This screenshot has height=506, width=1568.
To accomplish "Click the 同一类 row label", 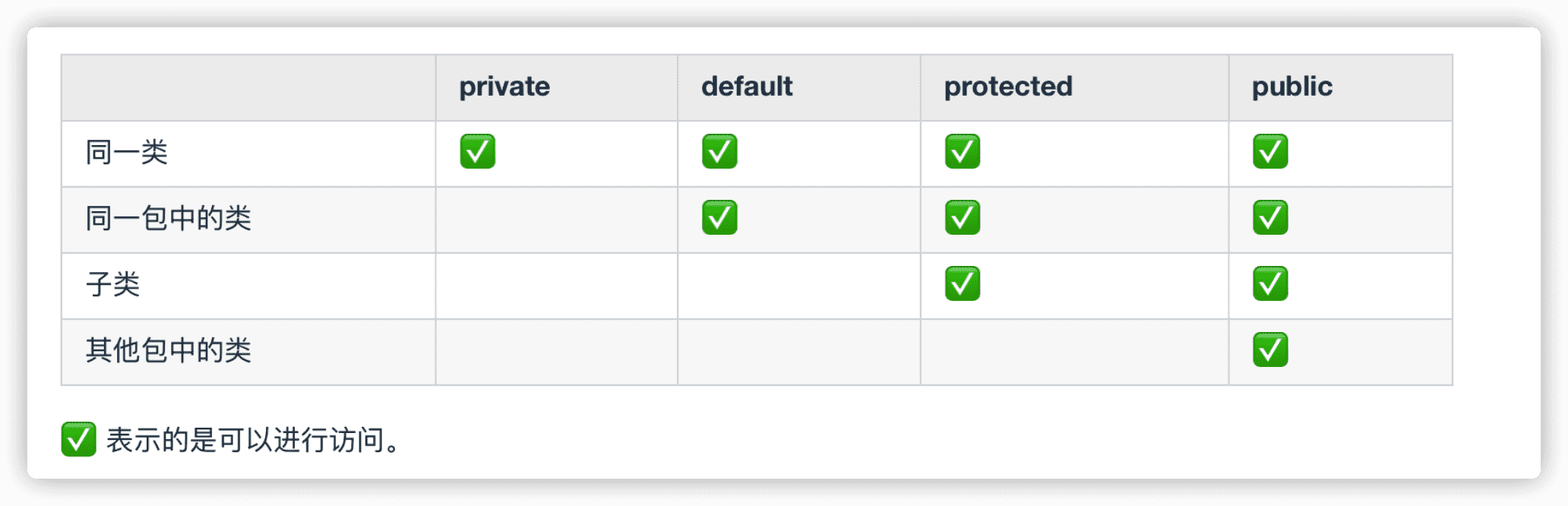I will 126,152.
